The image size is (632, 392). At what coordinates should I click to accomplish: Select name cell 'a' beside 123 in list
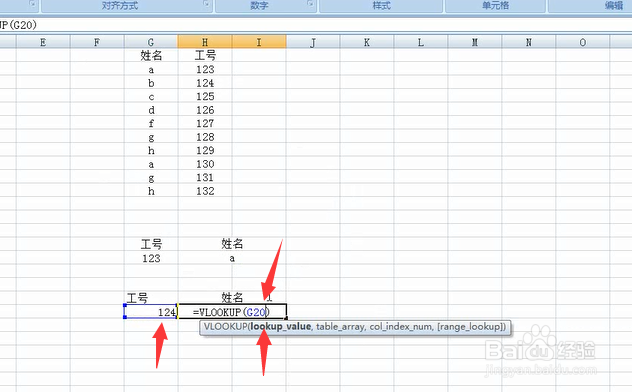[x=151, y=69]
